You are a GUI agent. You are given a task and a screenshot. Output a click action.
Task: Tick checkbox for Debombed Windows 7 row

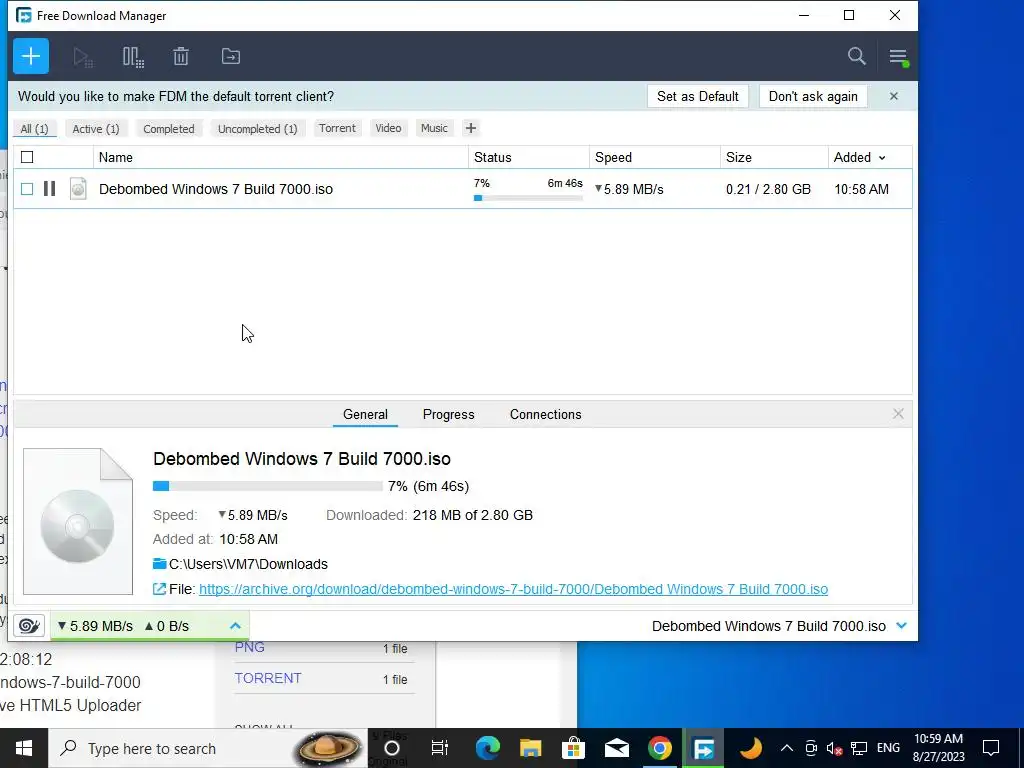(27, 189)
